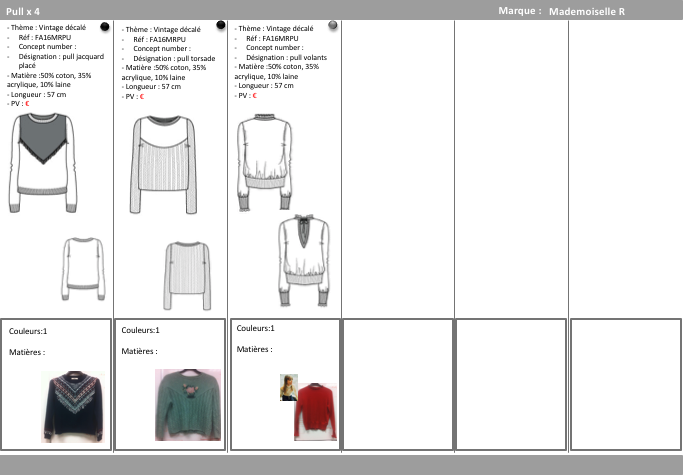683x475 pixels.
Task: Click "Thème : Vintage décalé" in jacquard column
Action: click(48, 27)
